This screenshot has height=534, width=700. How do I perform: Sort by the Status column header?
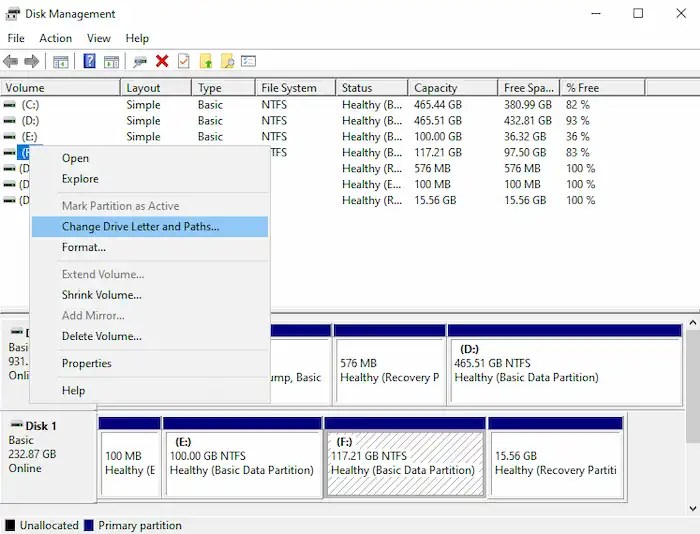pos(372,88)
